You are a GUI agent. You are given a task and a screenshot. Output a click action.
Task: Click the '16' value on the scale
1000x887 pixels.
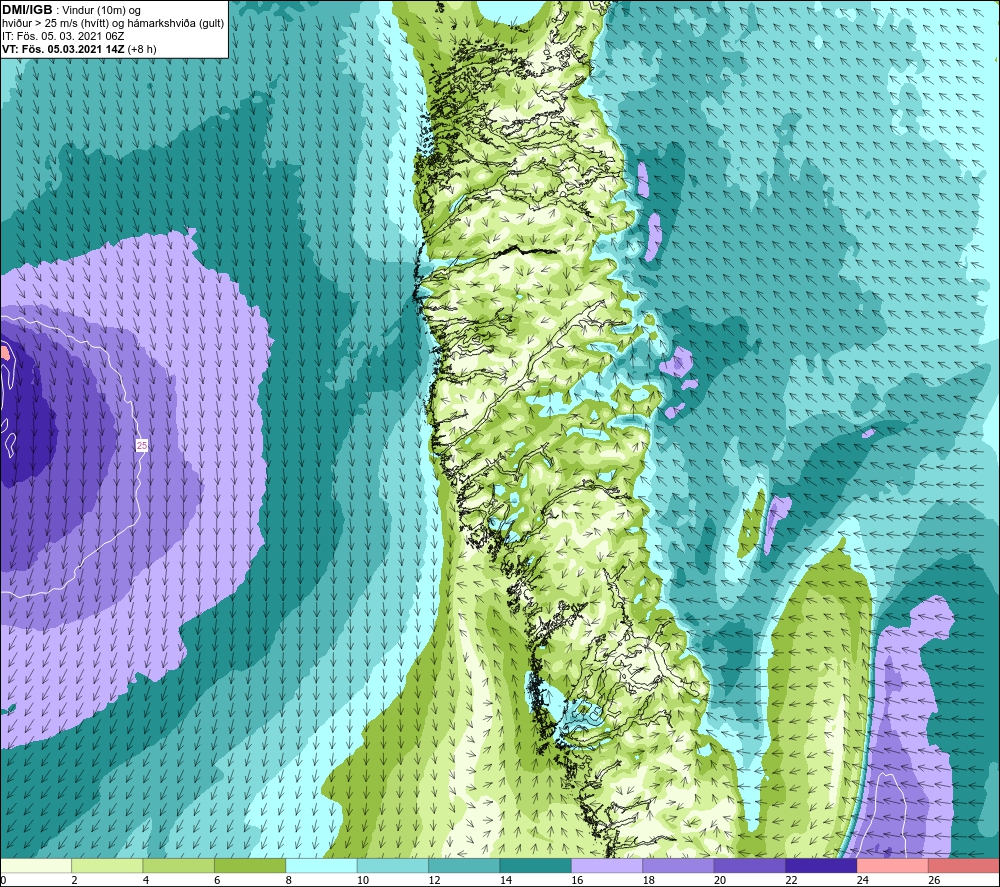[x=577, y=880]
